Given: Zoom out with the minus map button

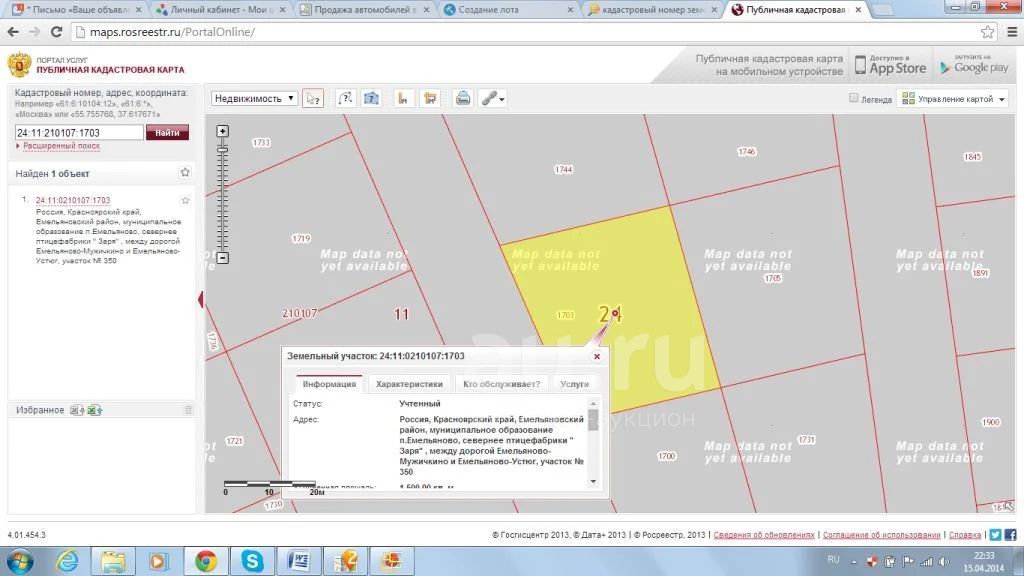Looking at the screenshot, I should point(223,258).
